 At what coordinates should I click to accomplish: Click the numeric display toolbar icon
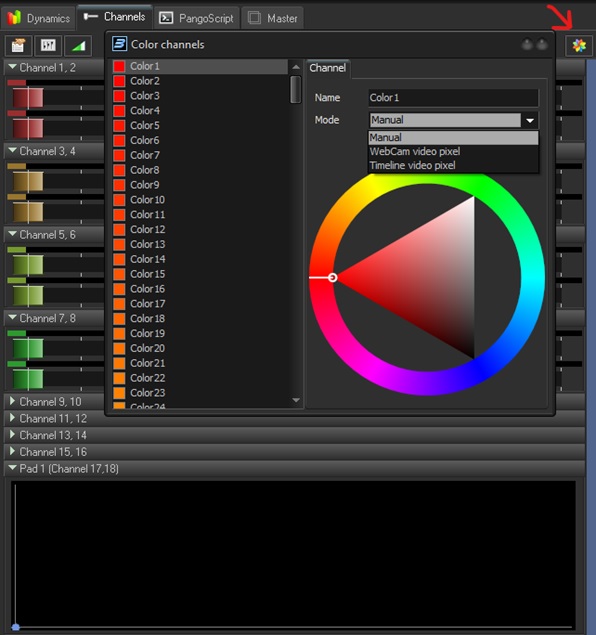click(48, 45)
